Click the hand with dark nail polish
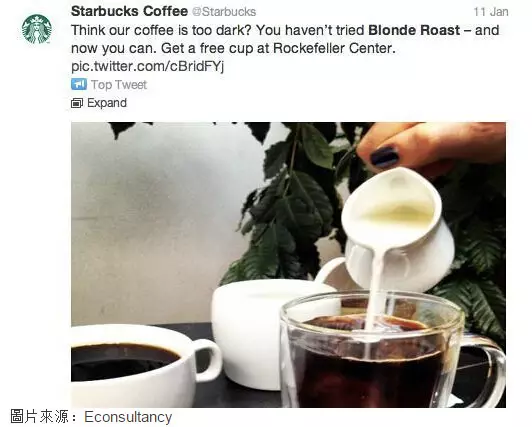 click(x=431, y=148)
